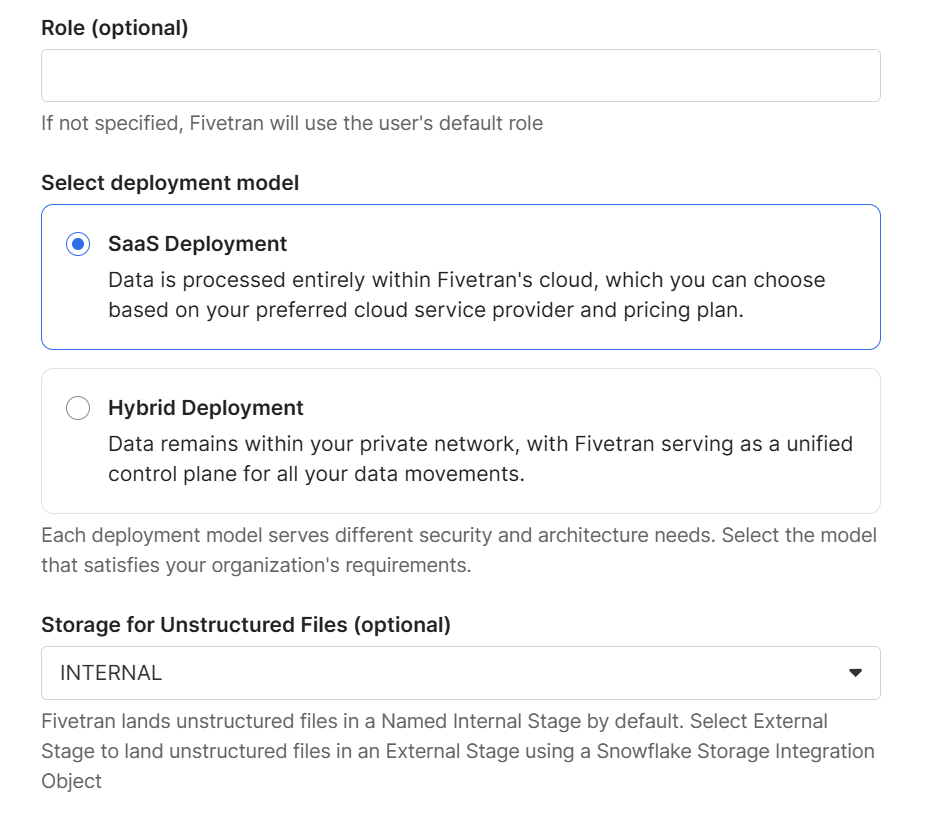The height and width of the screenshot is (828, 925).
Task: Open the Storage for Unstructured Files dropdown
Action: click(x=461, y=673)
